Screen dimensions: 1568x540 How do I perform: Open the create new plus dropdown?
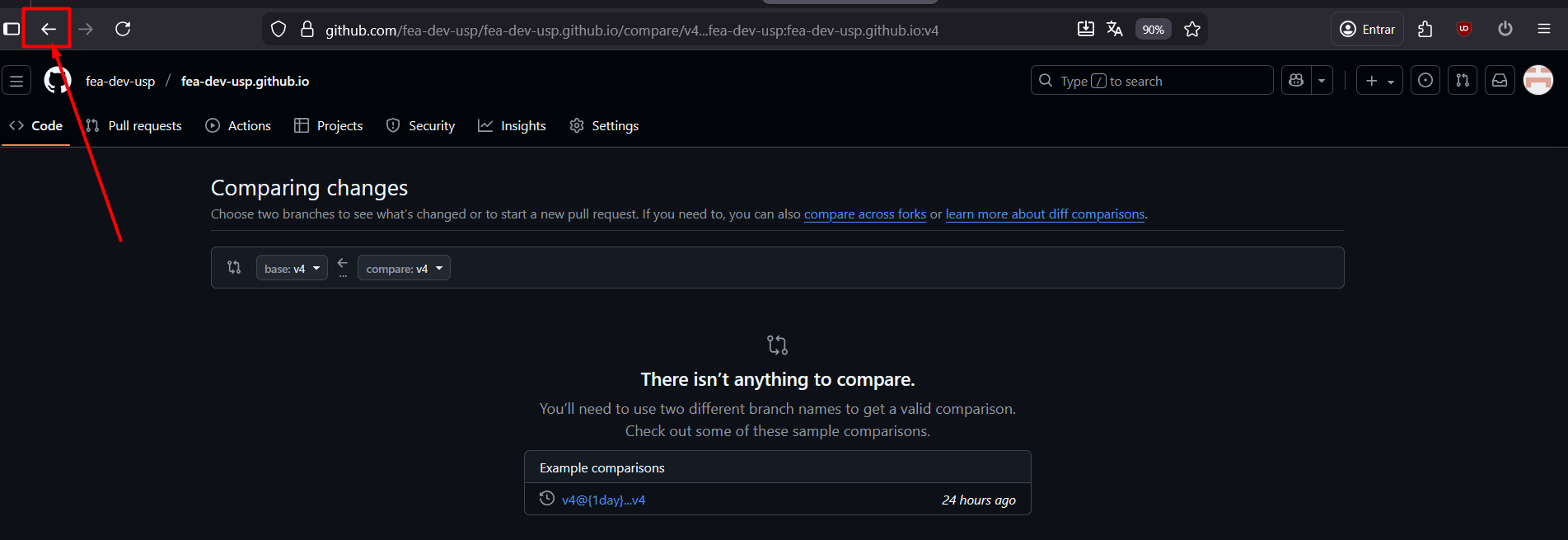click(1379, 81)
